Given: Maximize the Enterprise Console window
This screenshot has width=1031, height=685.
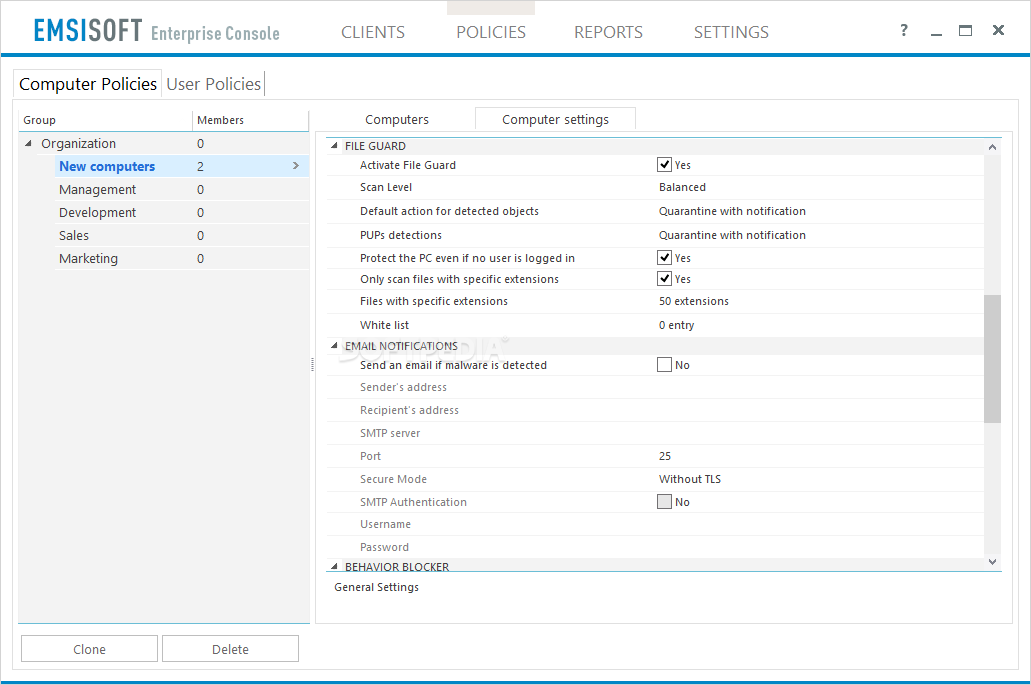Looking at the screenshot, I should click(965, 30).
